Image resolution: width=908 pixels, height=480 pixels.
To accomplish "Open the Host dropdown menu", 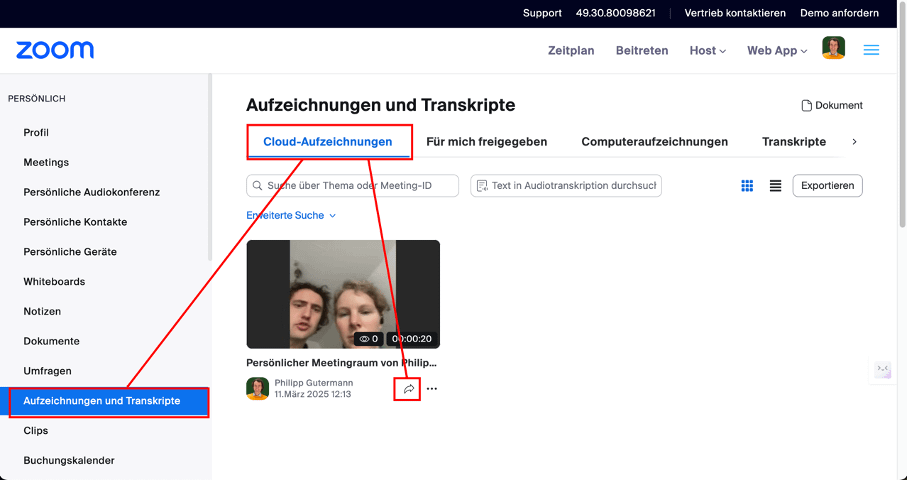I will 707,51.
